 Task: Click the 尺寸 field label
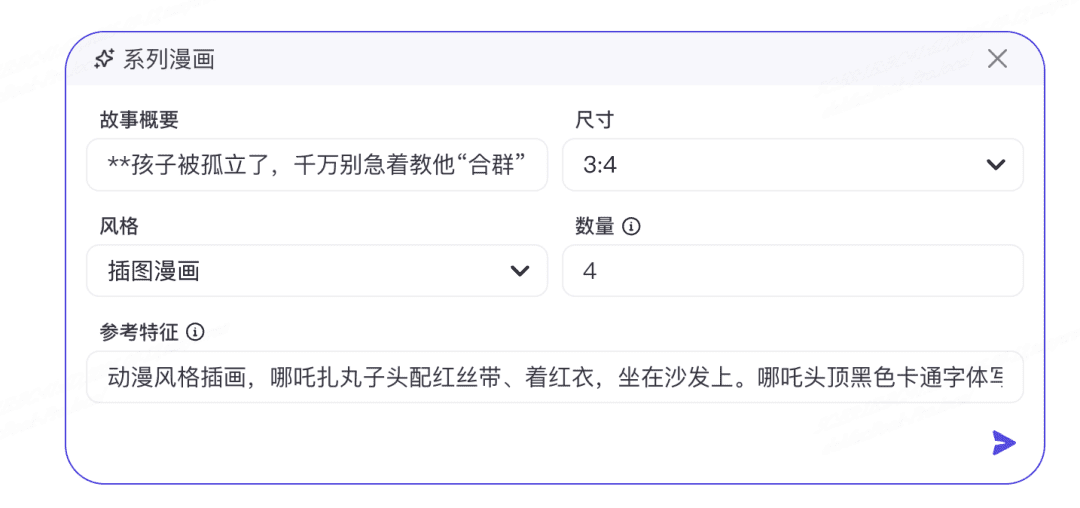click(594, 120)
